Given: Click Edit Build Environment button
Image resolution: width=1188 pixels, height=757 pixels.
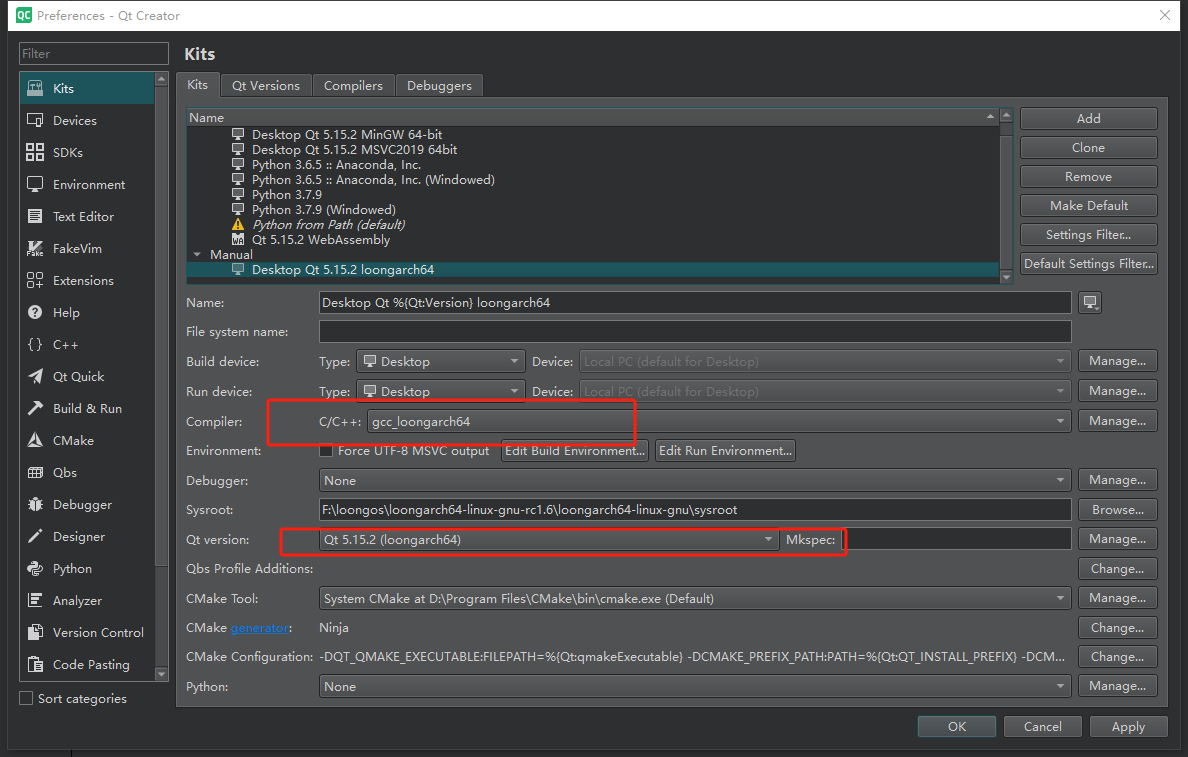Looking at the screenshot, I should coord(575,451).
